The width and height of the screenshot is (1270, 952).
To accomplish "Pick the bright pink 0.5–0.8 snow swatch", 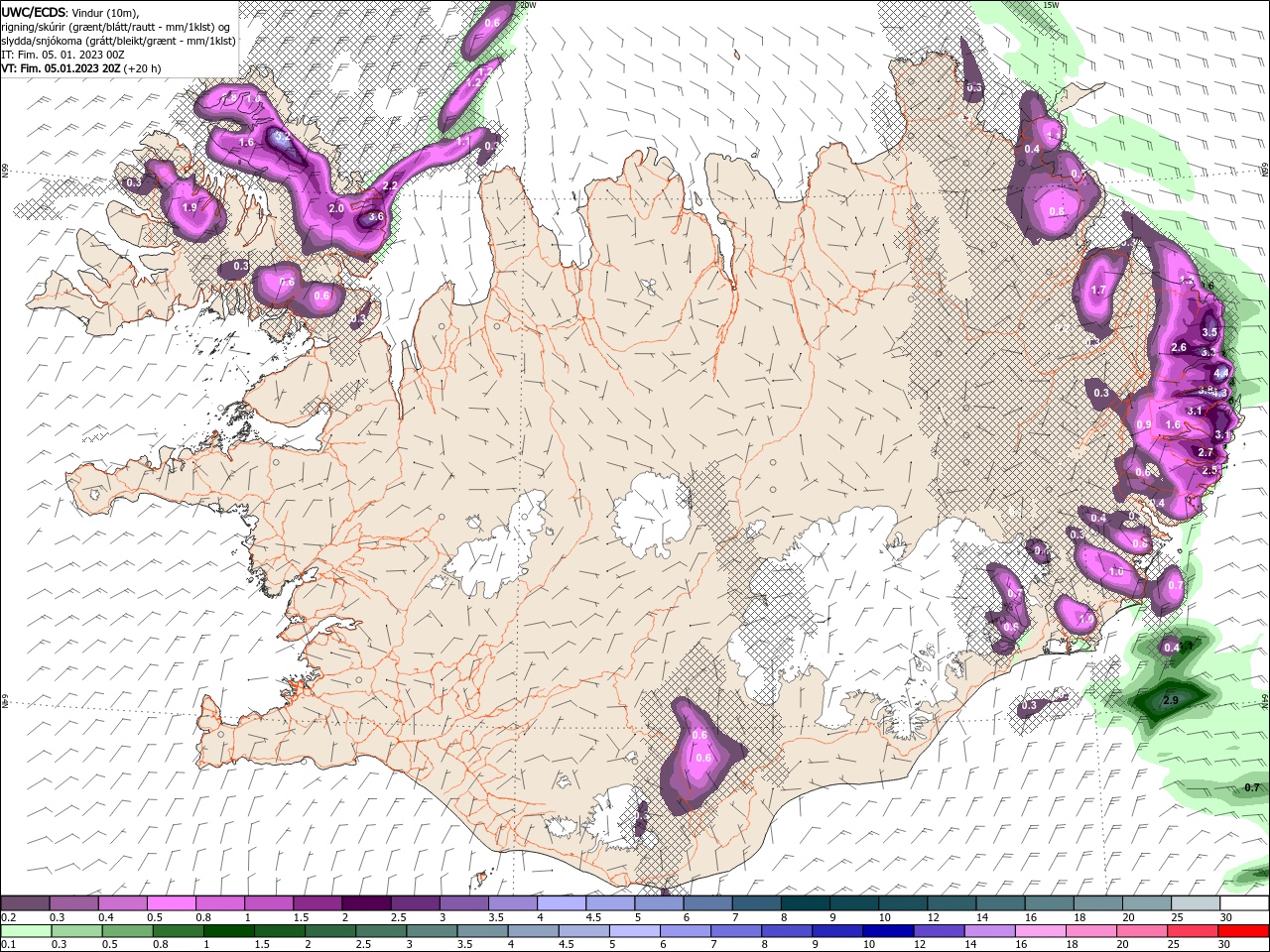I will [x=171, y=903].
